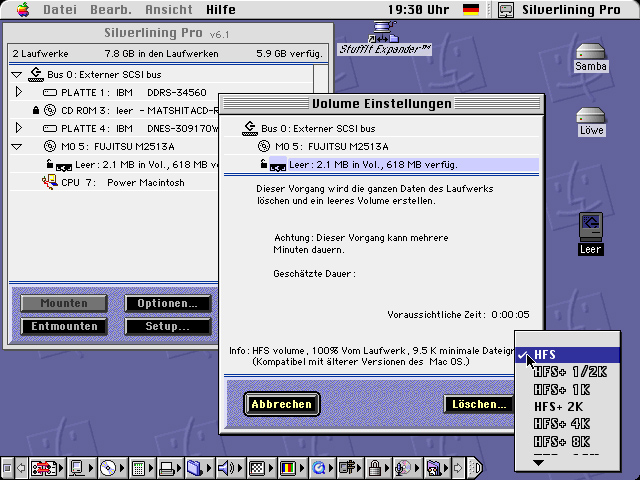Open the signpost location strip module
The image size is (640, 480).
tap(351, 468)
